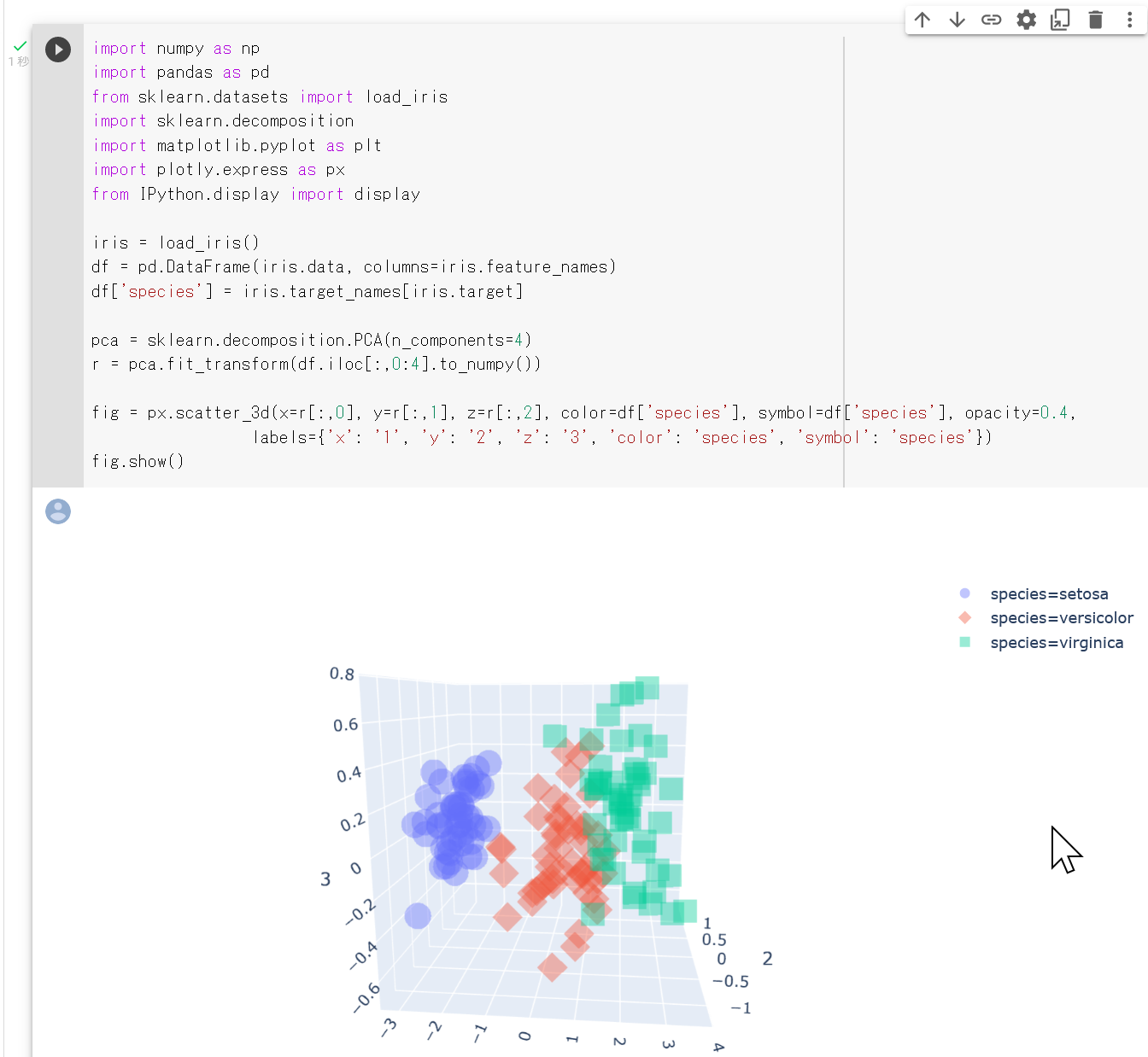Move the cell up
Image resolution: width=1148 pixels, height=1057 pixels.
922,20
